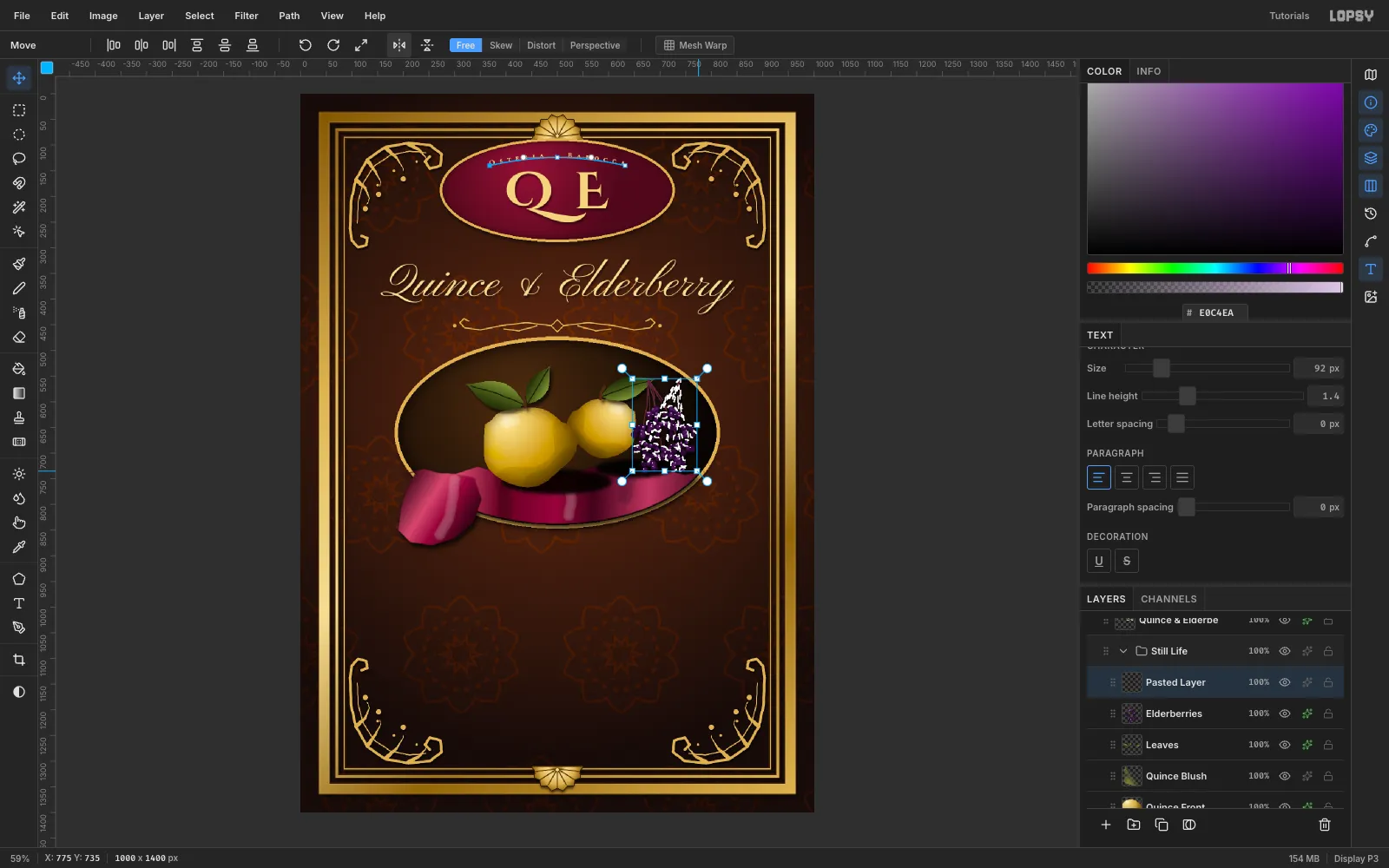Select the Magic Wand tool
Image resolution: width=1389 pixels, height=868 pixels.
pos(19,207)
